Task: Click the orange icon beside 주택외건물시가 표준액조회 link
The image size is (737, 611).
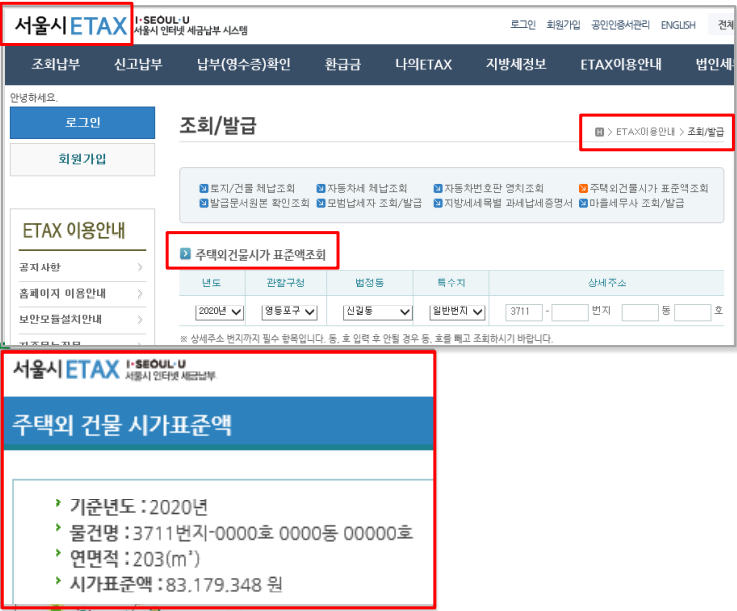Action: click(583, 188)
